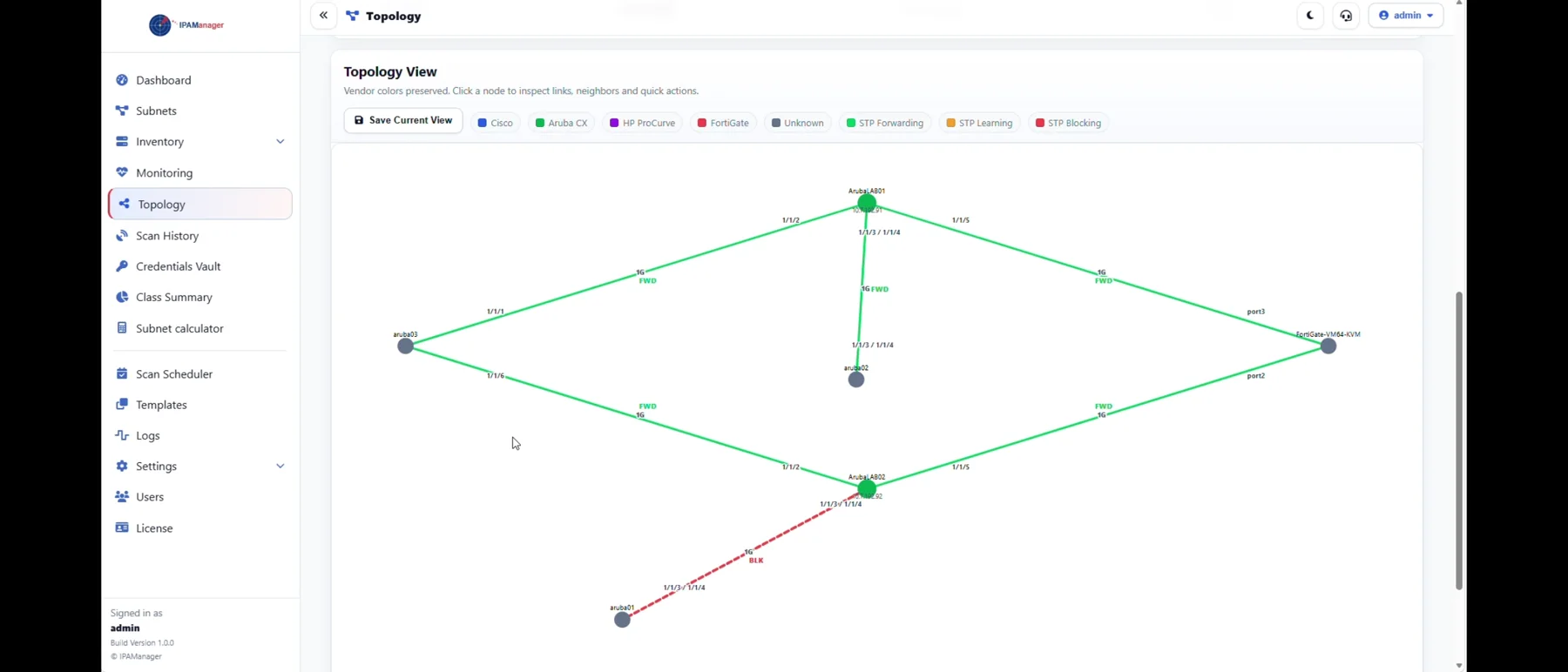Open Monitoring menu item
This screenshot has width=1568, height=672.
pos(200,172)
